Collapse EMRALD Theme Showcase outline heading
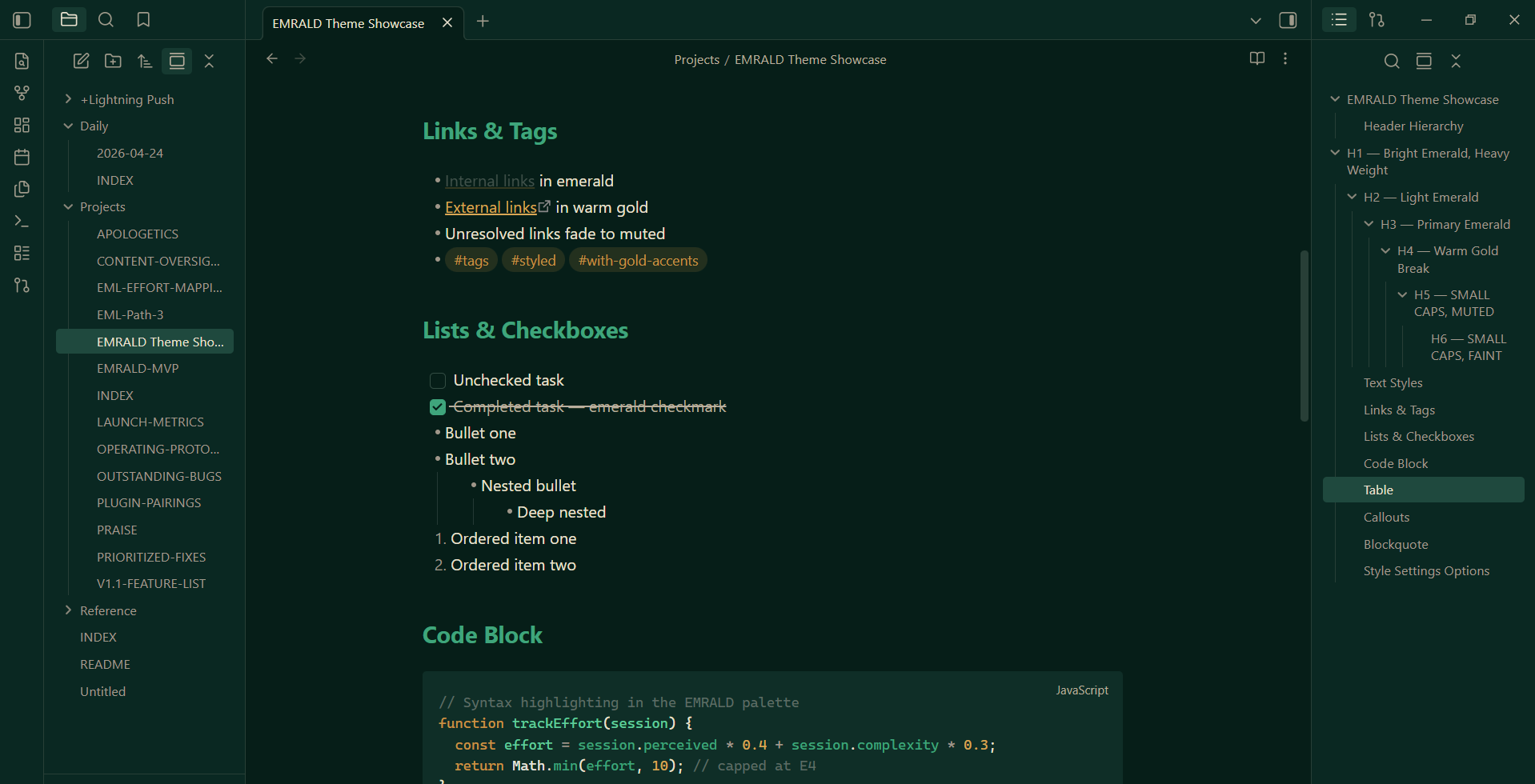This screenshot has width=1535, height=784. pyautogui.click(x=1335, y=99)
